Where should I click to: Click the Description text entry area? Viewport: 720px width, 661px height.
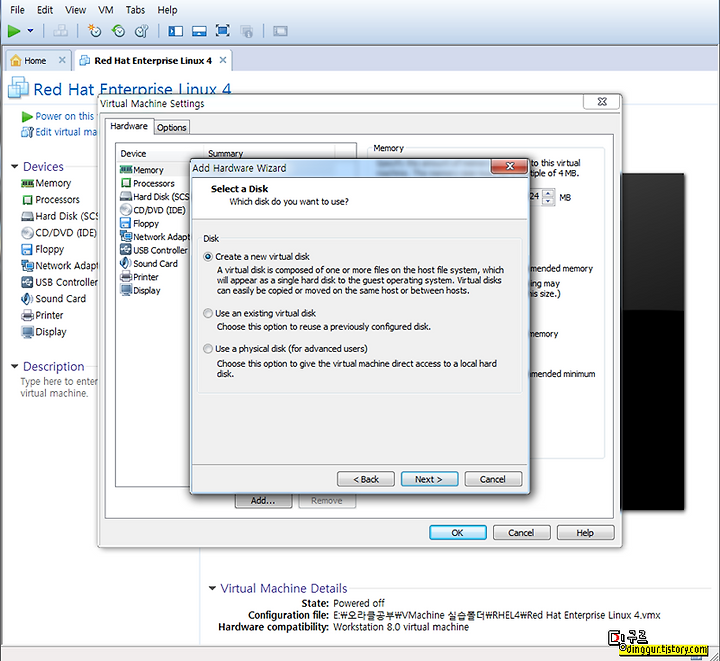click(x=59, y=387)
